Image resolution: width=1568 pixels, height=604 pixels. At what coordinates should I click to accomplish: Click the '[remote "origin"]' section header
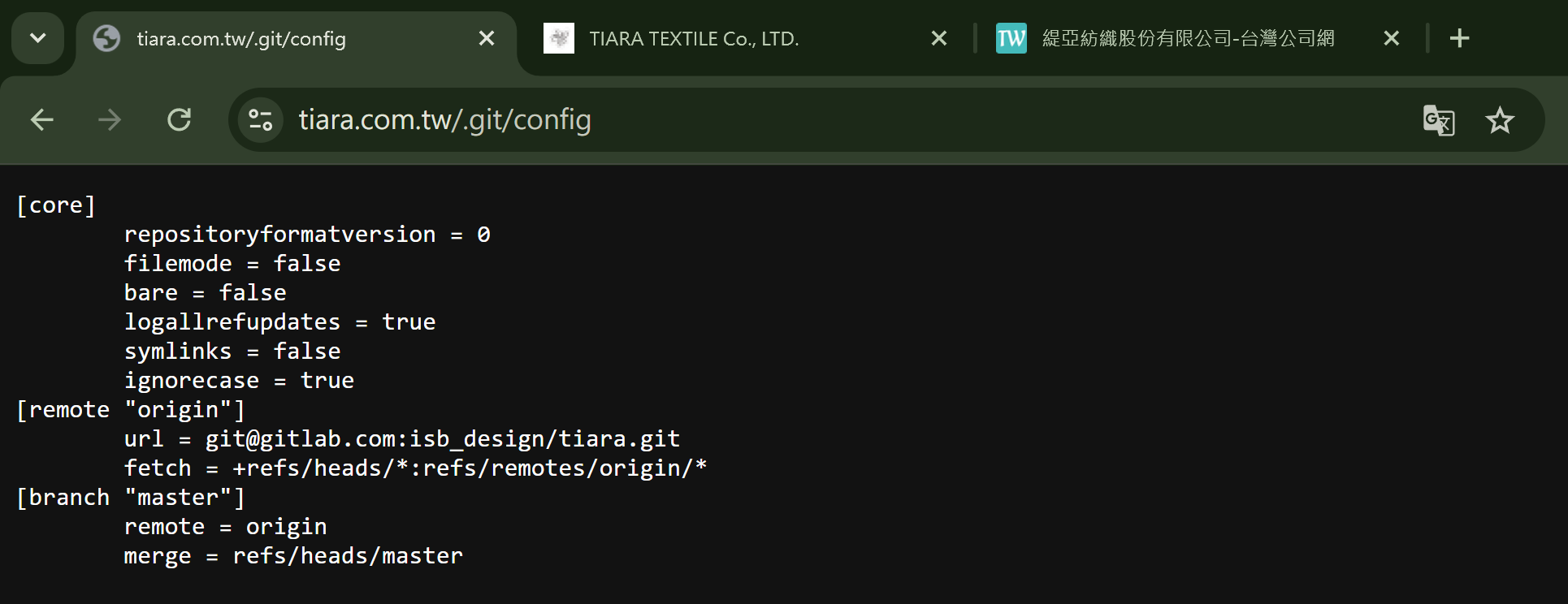pos(131,410)
